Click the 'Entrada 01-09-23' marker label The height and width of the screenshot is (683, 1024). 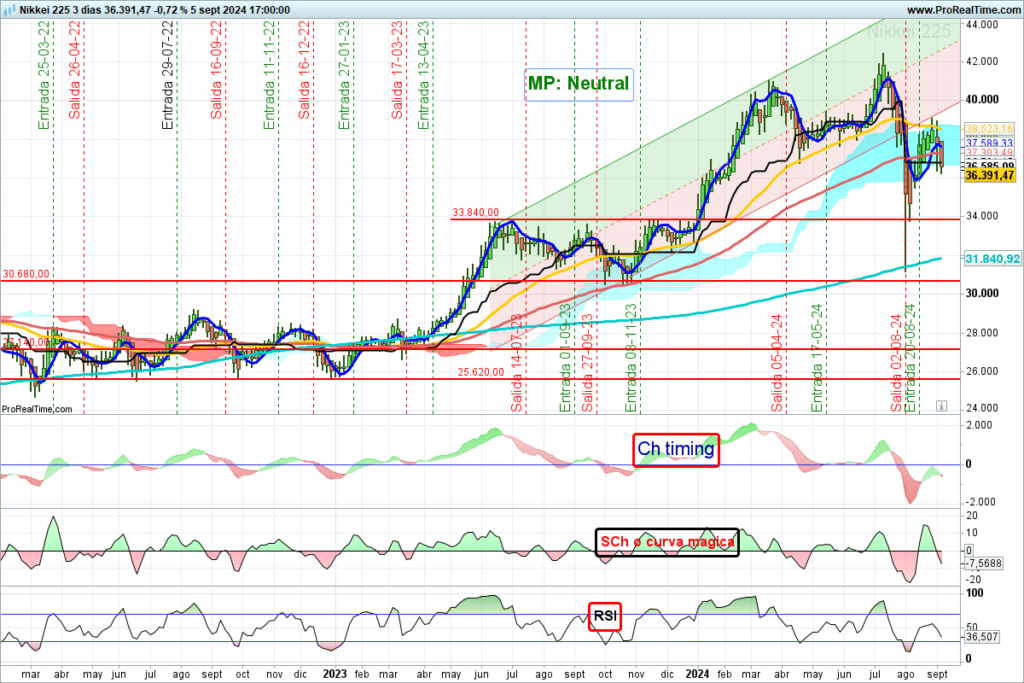(566, 358)
